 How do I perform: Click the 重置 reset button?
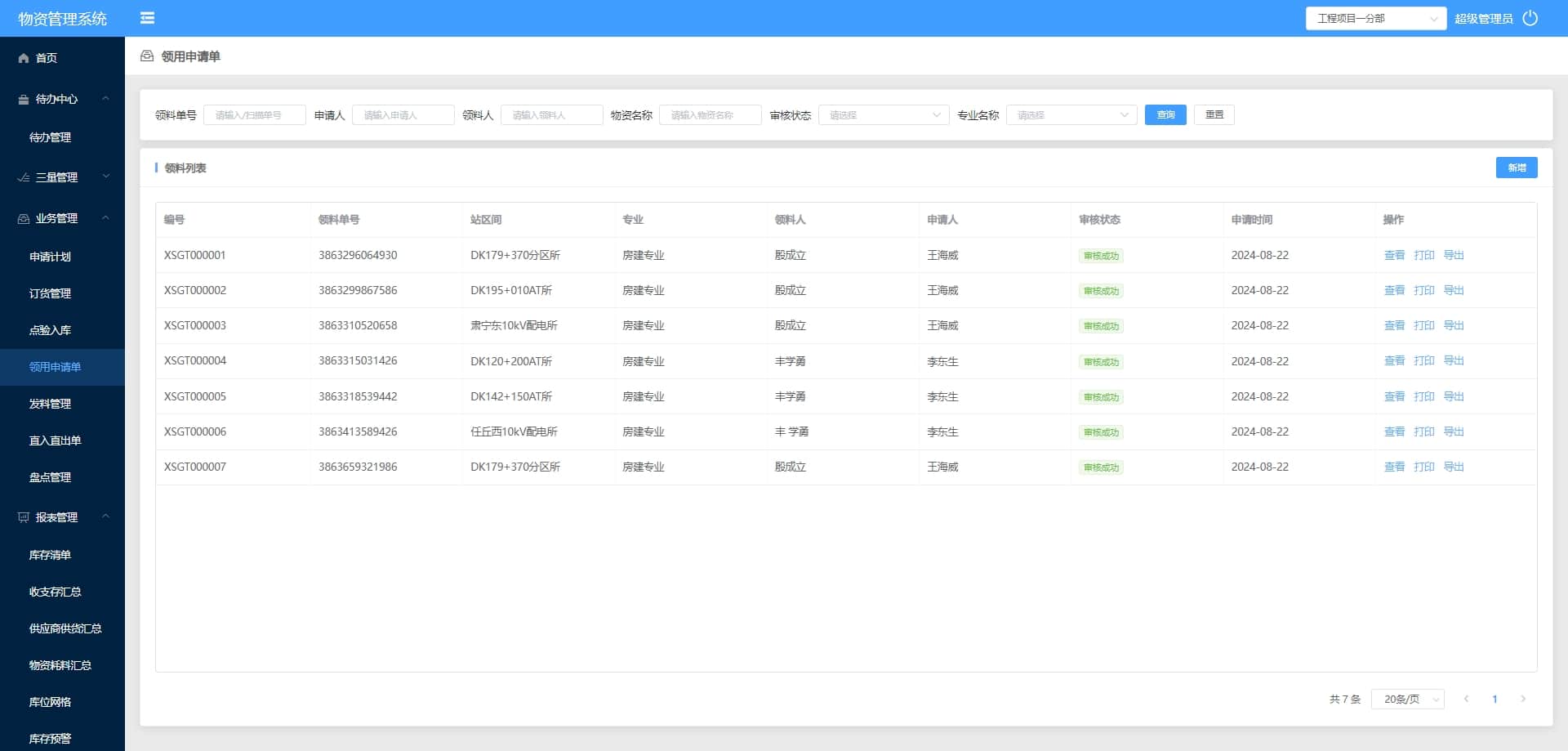point(1214,115)
